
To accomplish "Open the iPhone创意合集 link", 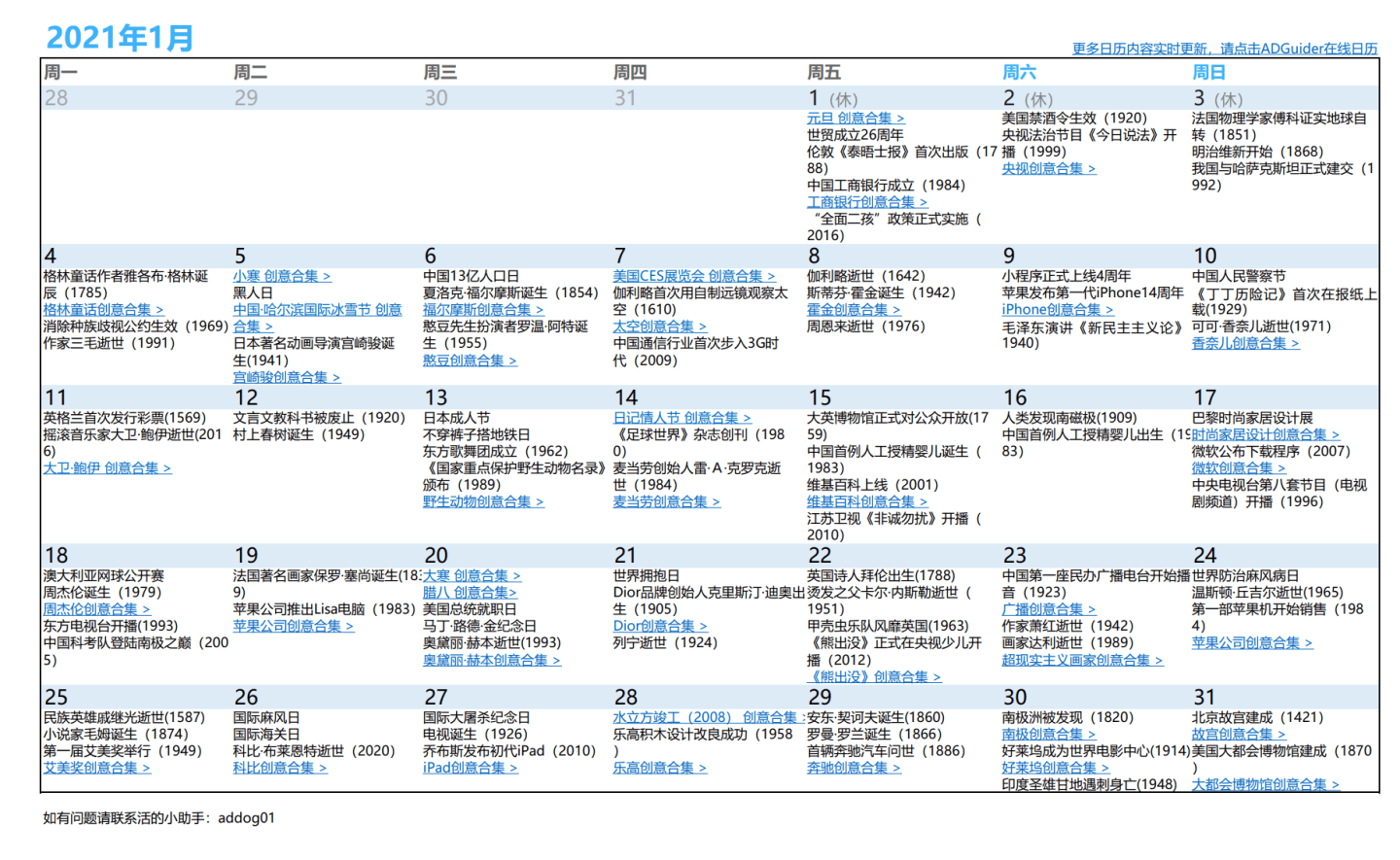I will [1058, 309].
